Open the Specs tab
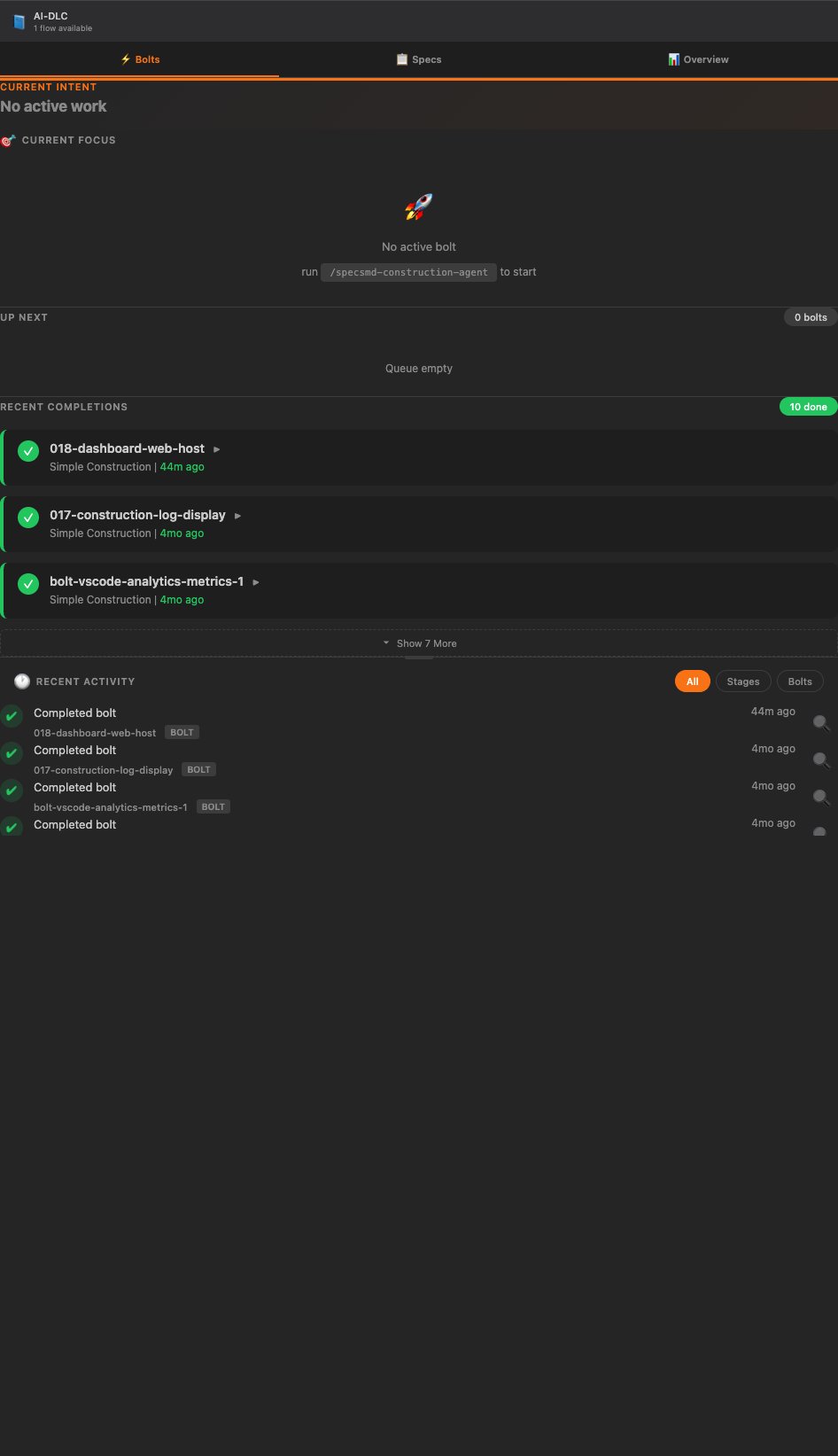The height and width of the screenshot is (1456, 838). pos(419,59)
